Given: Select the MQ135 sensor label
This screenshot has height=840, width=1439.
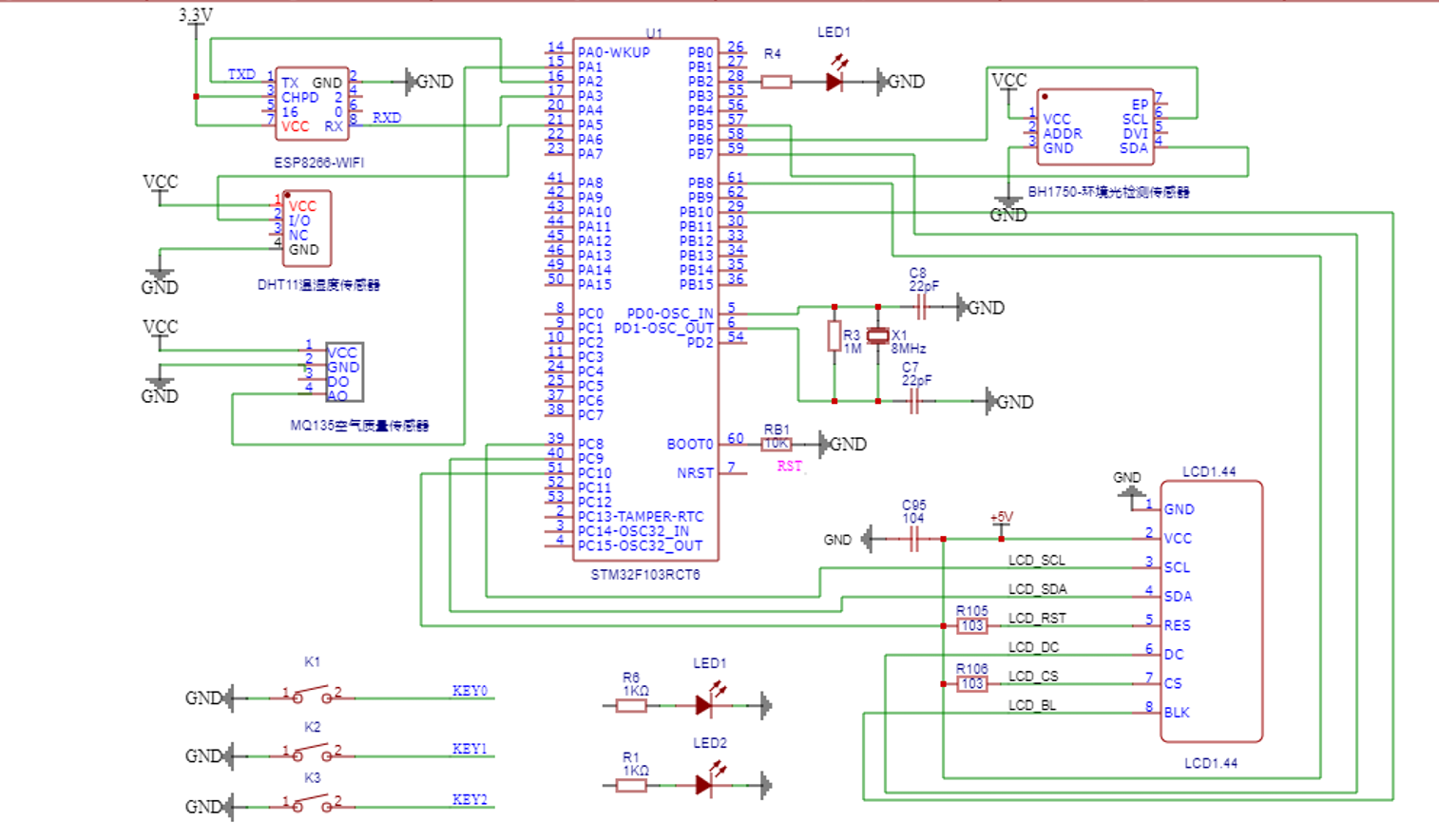Looking at the screenshot, I should click(x=359, y=426).
